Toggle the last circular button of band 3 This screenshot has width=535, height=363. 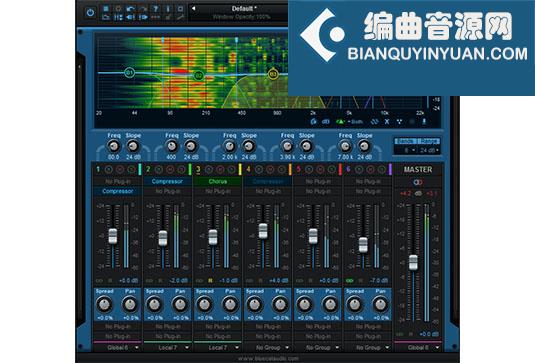click(x=232, y=169)
